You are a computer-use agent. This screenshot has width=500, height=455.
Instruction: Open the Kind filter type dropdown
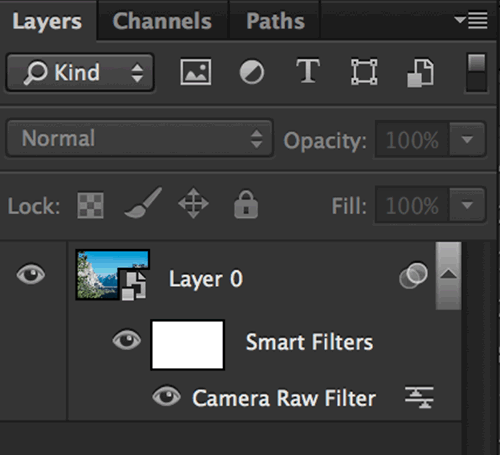[x=80, y=72]
